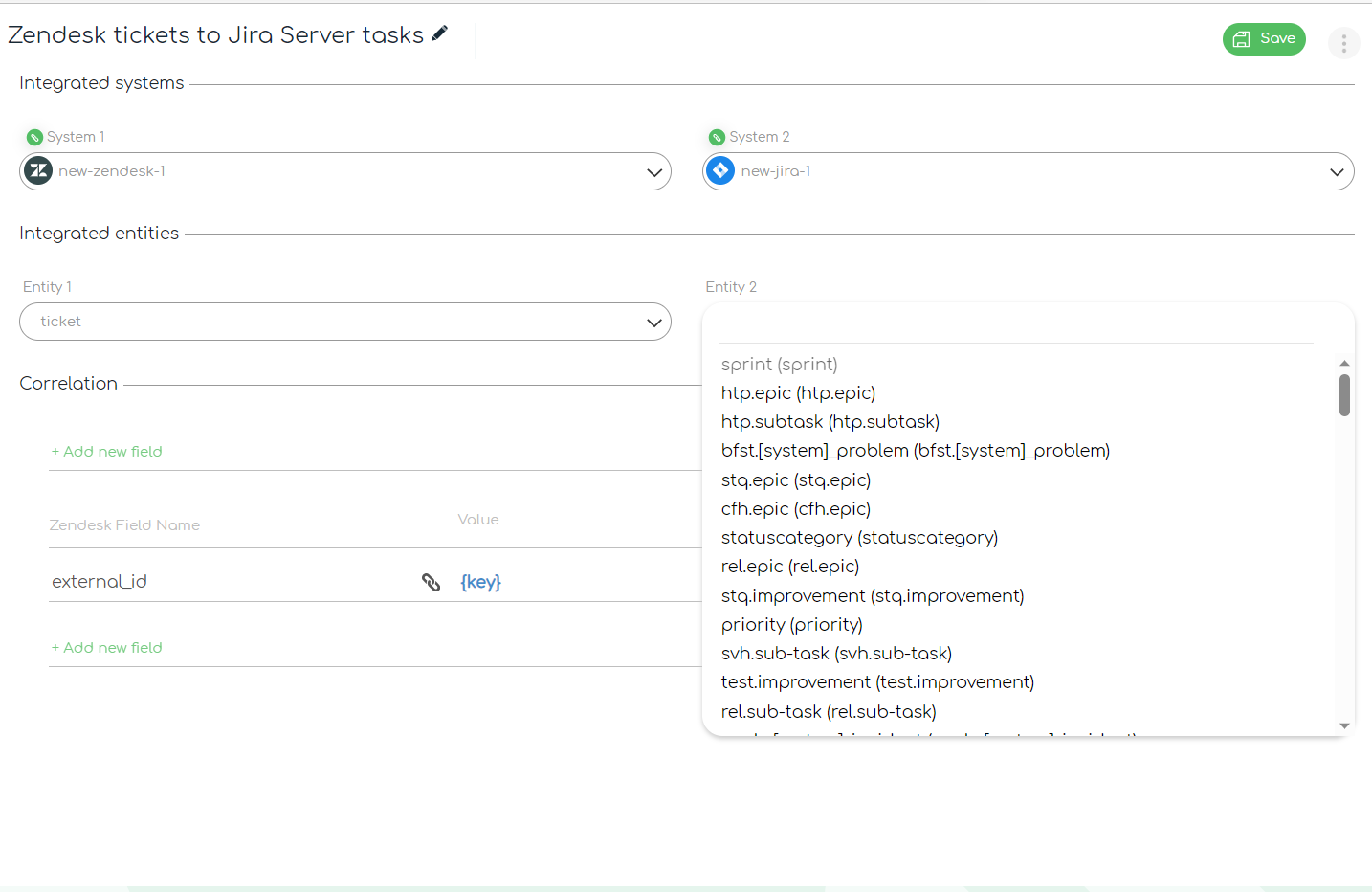Open the three-dot more options menu
1372x892 pixels.
[x=1343, y=43]
